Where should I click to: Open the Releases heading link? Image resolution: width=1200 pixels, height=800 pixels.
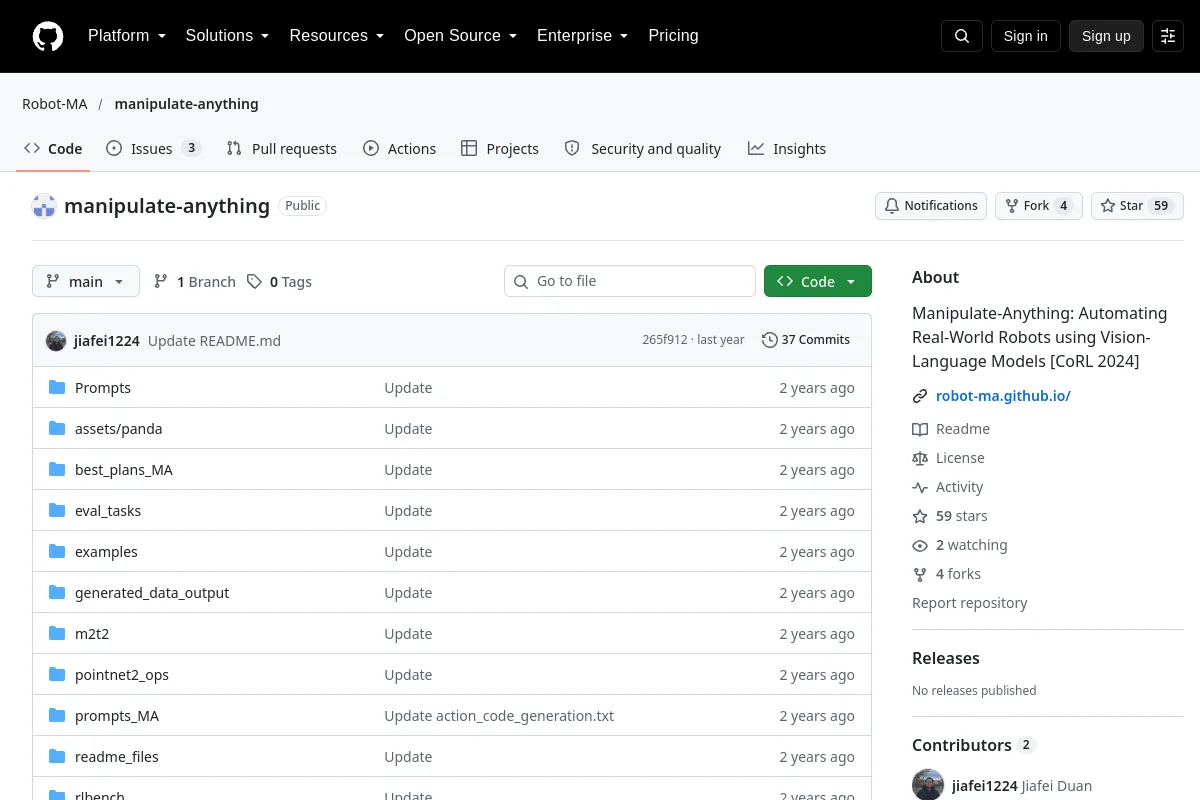click(x=946, y=658)
